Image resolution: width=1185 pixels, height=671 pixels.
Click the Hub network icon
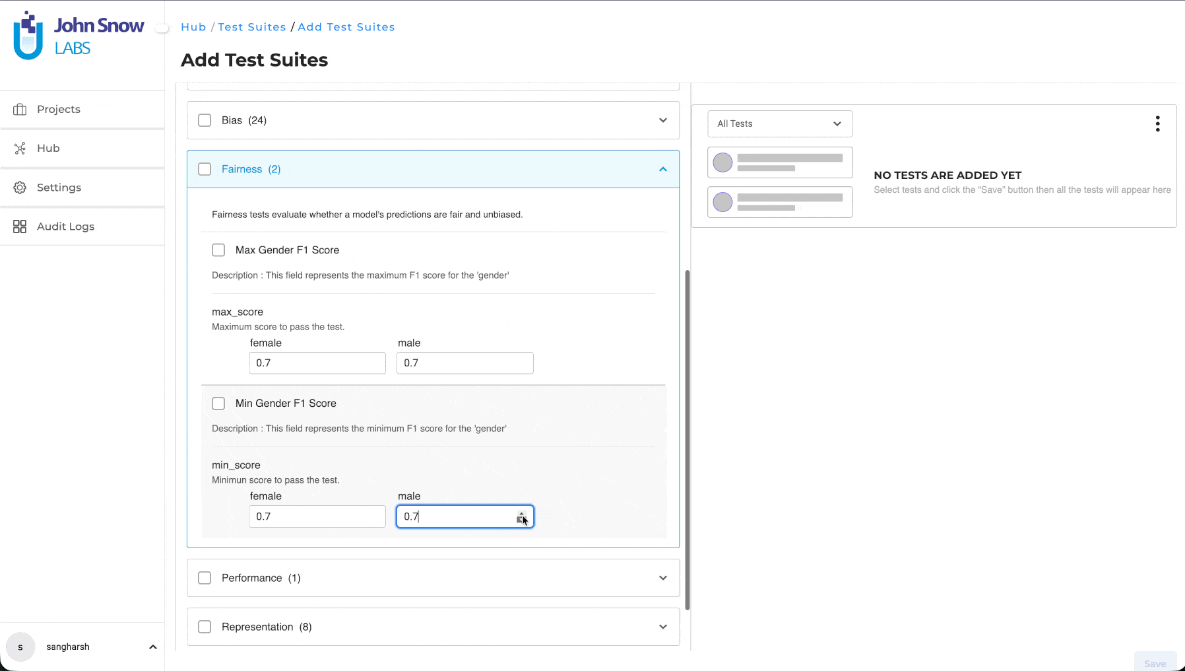[20, 149]
